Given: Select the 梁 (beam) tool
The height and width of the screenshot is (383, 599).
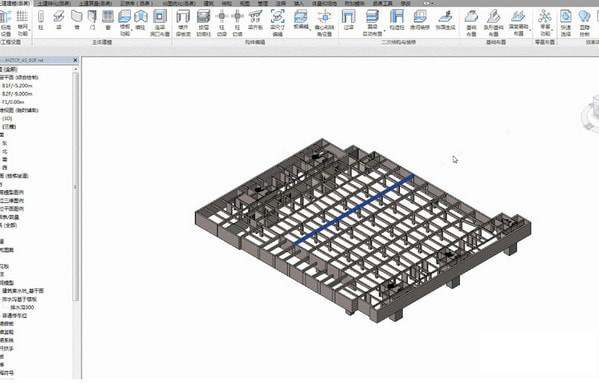Looking at the screenshot, I should click(x=58, y=20).
